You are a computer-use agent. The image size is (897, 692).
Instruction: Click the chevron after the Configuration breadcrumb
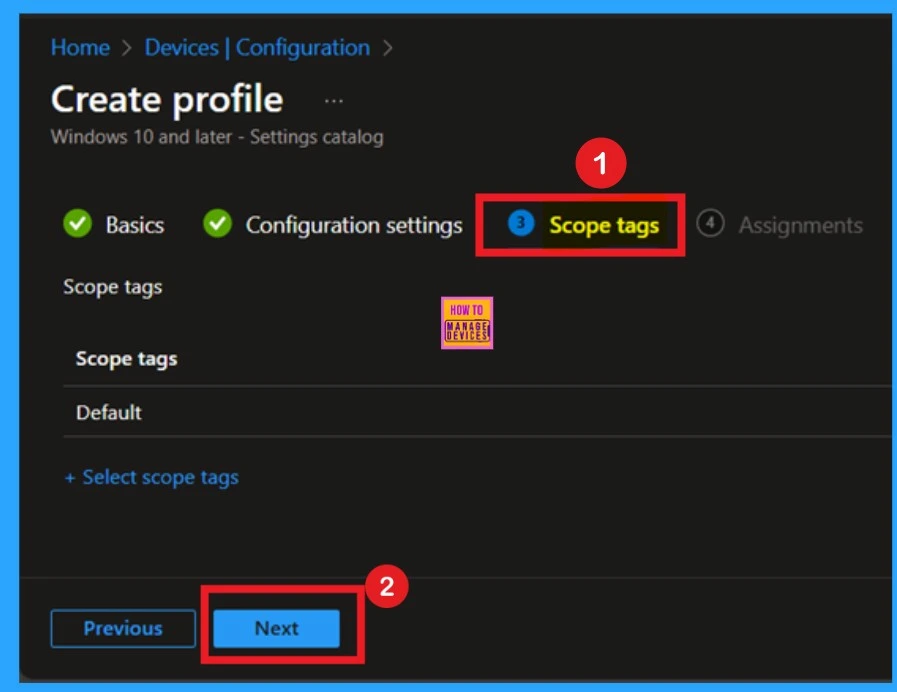click(387, 48)
